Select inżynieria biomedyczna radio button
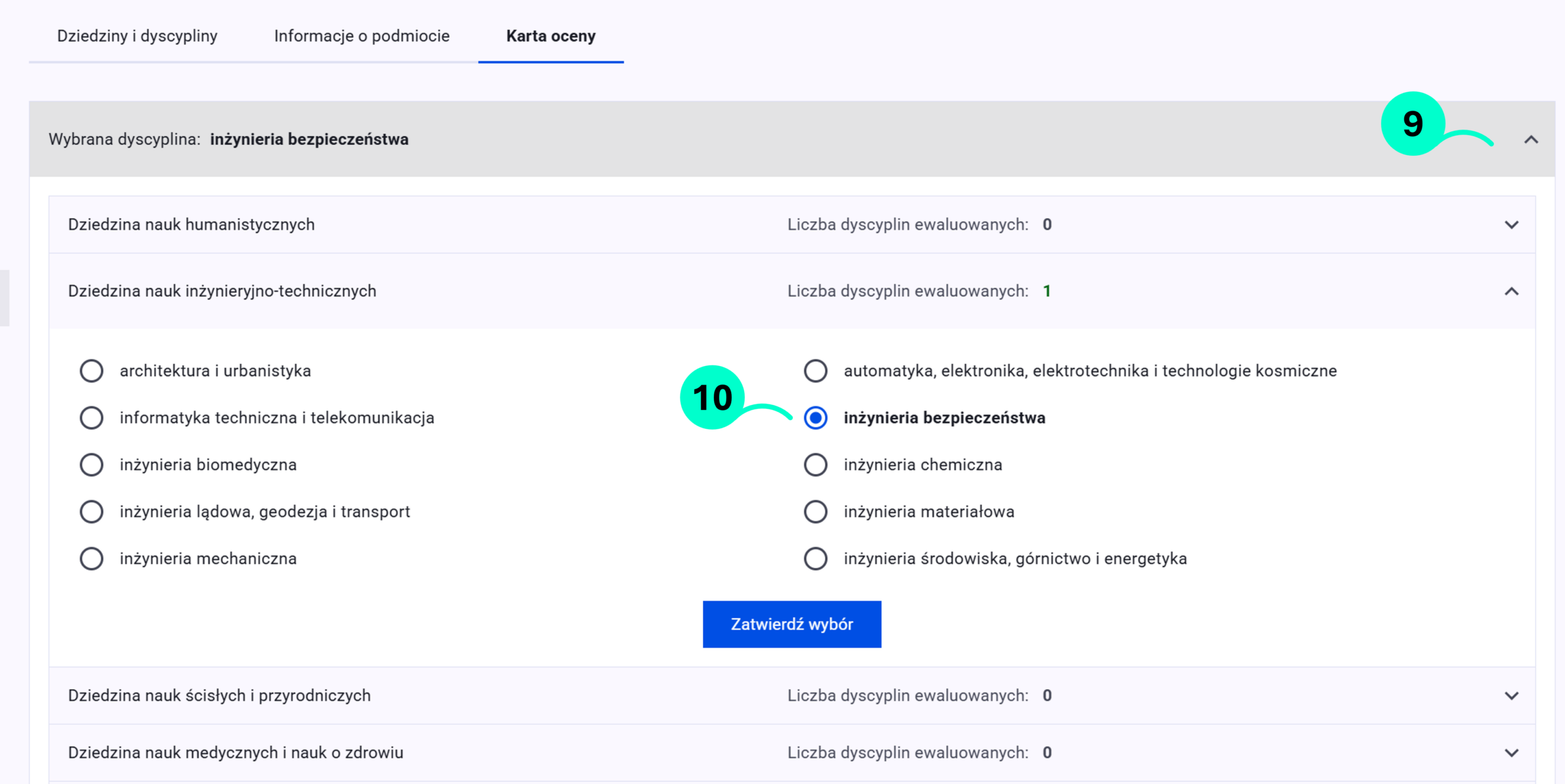The height and width of the screenshot is (784, 1565). coord(92,465)
